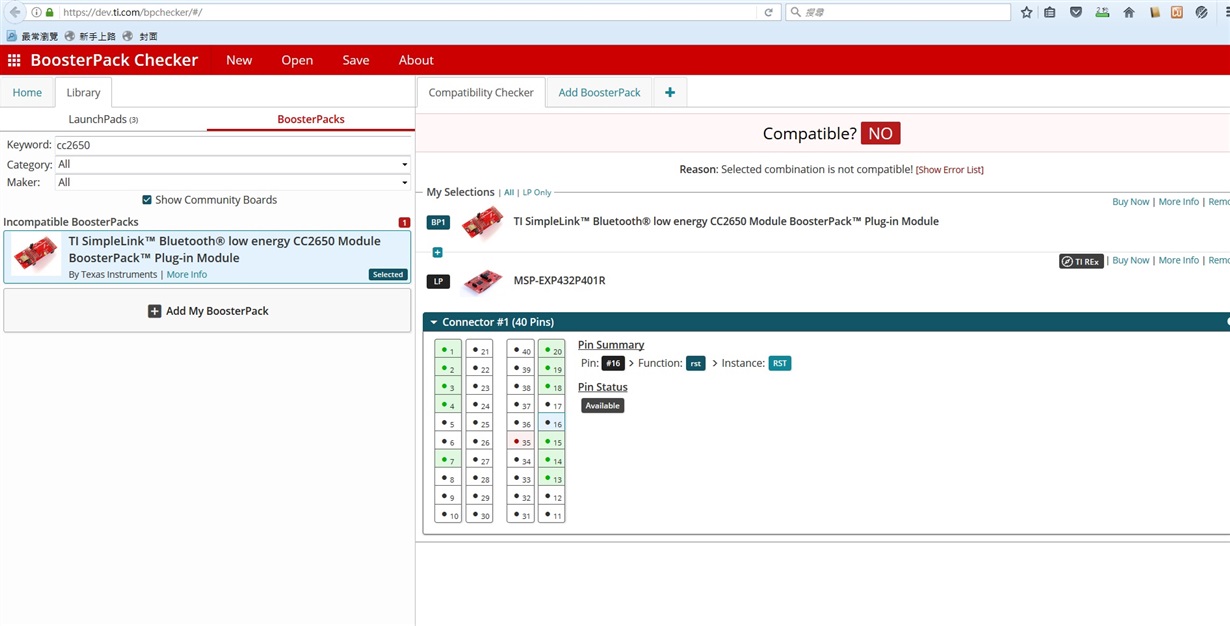The image size is (1230, 626).
Task: Select pin 7 in the connector grid
Action: (448, 460)
